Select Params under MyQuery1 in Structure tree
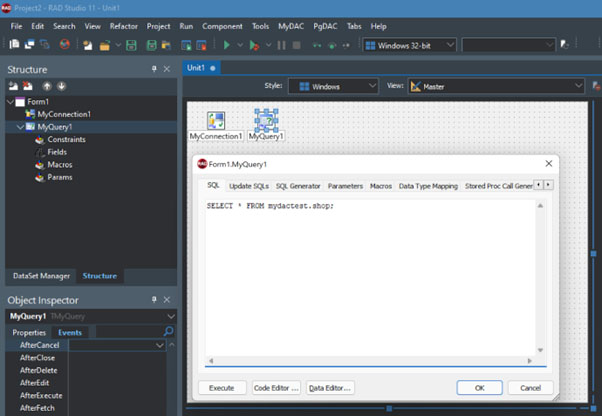This screenshot has height=416, width=602. (60, 177)
